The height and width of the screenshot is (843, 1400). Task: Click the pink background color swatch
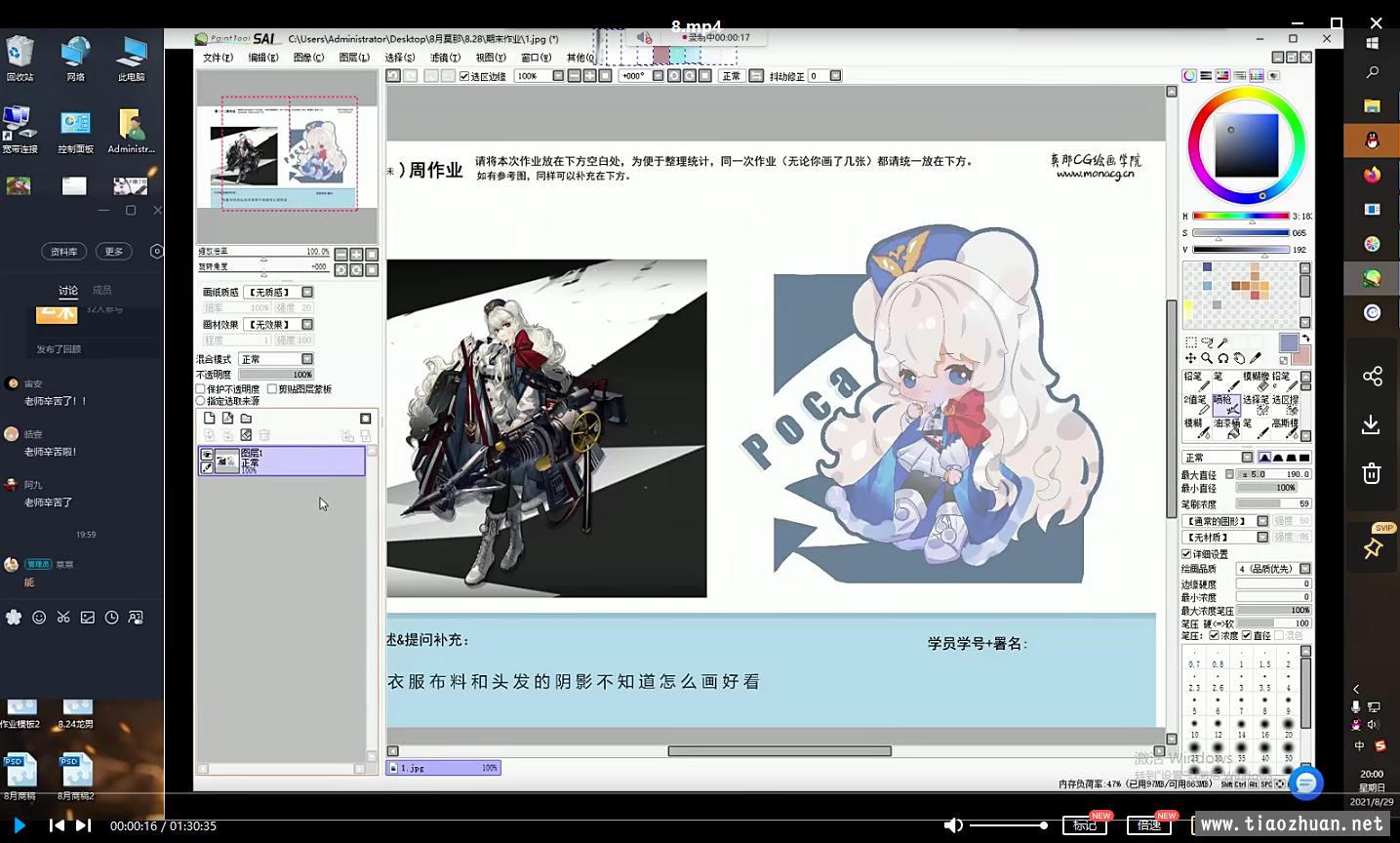coord(1300,355)
